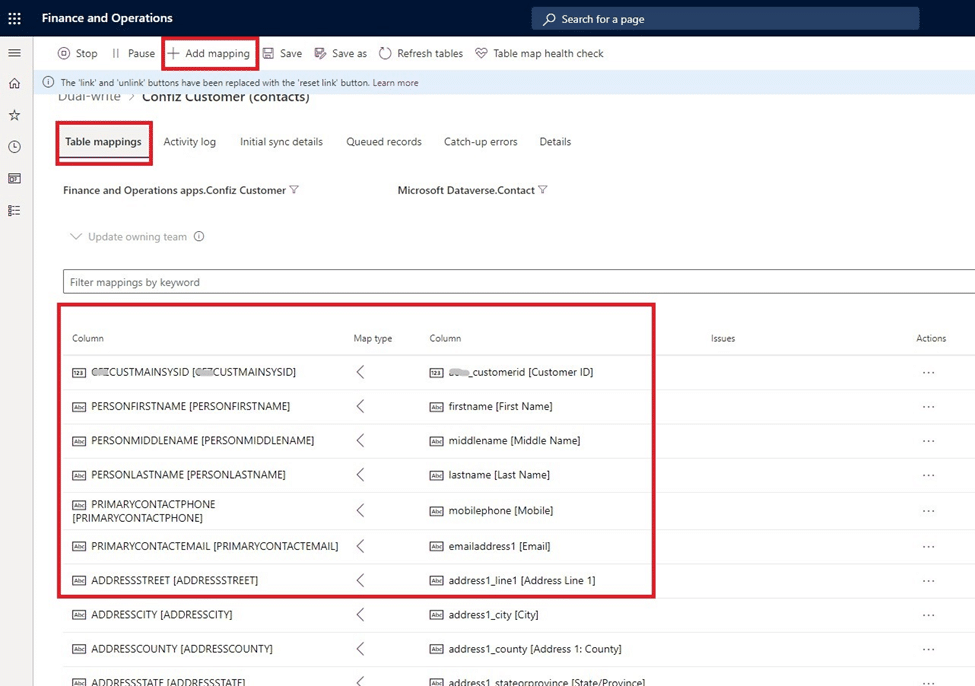Screen dimensions: 975x686
Task: Open actions menu for middlename row
Action: 928,441
